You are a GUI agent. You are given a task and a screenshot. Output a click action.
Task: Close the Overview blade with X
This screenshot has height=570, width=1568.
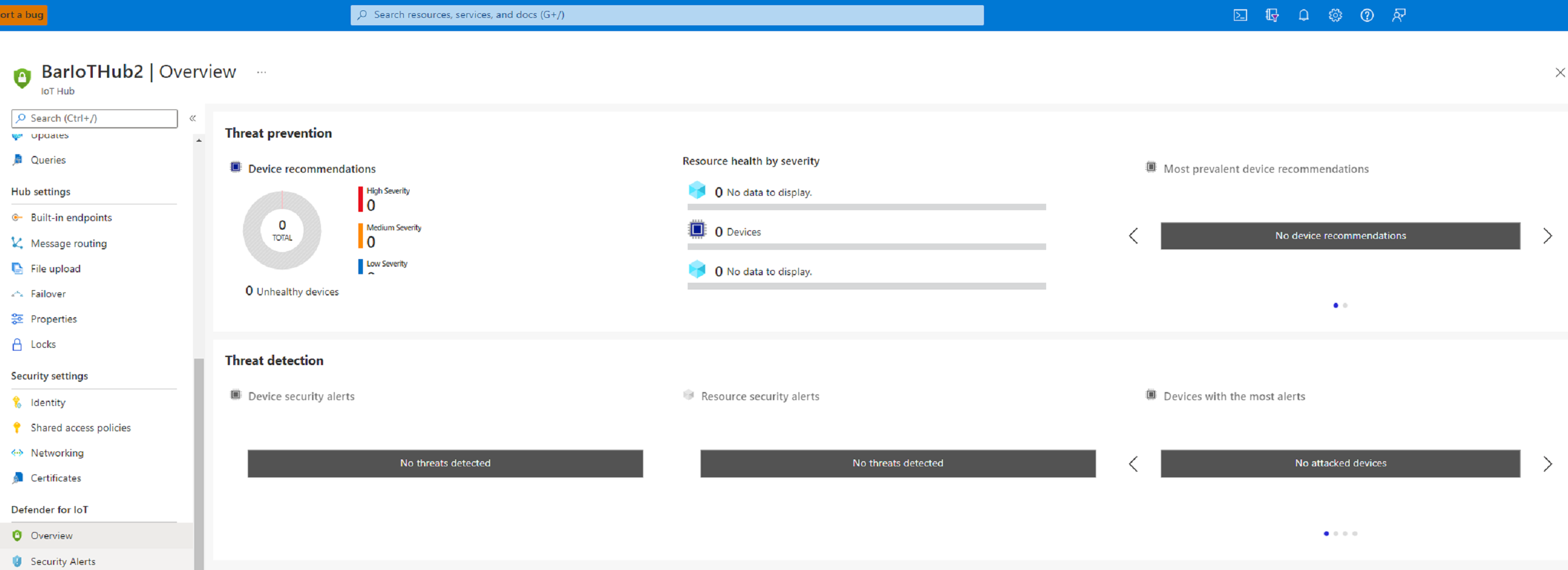pyautogui.click(x=1559, y=73)
